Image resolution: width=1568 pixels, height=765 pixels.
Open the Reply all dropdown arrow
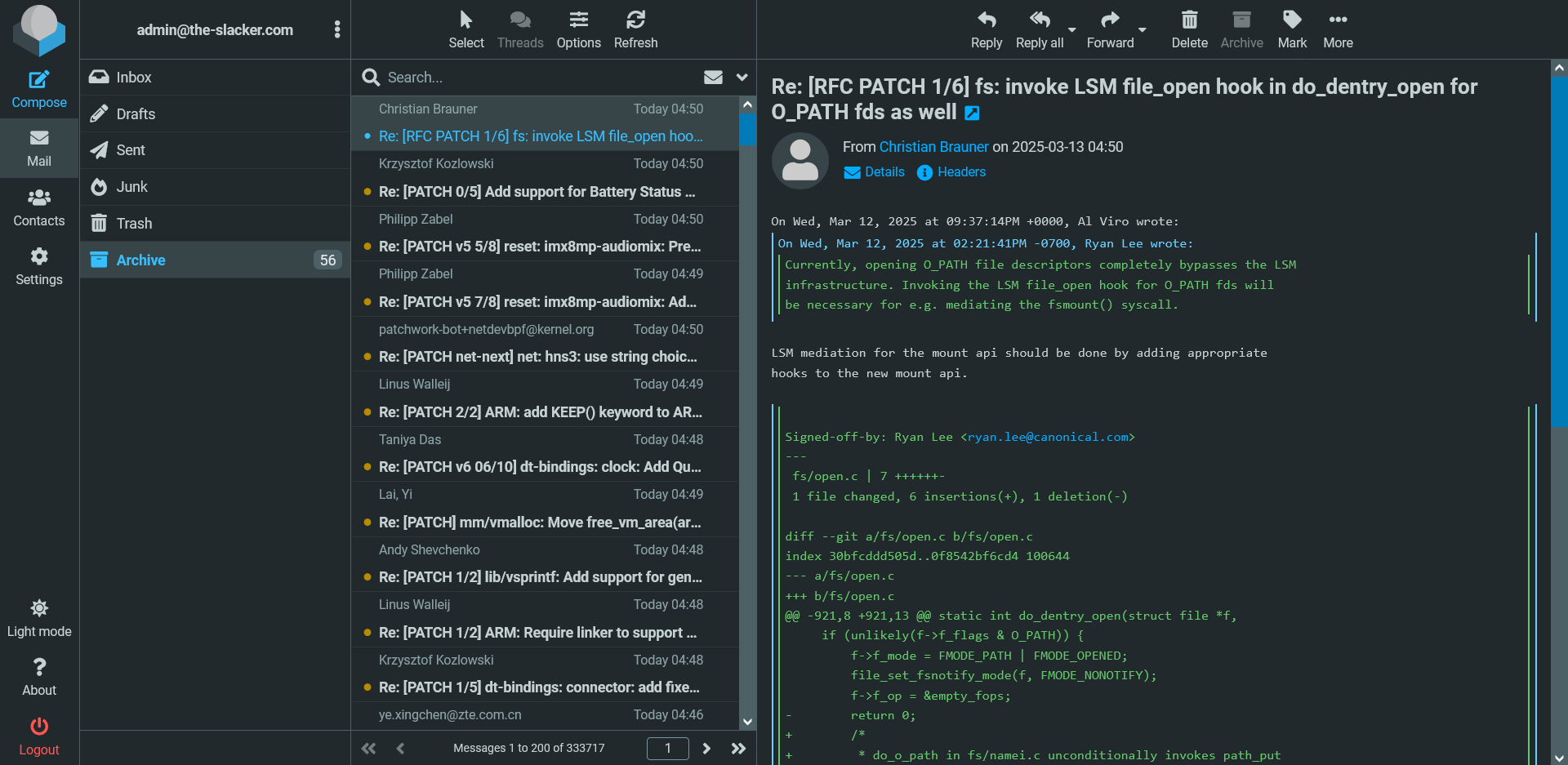click(1072, 29)
